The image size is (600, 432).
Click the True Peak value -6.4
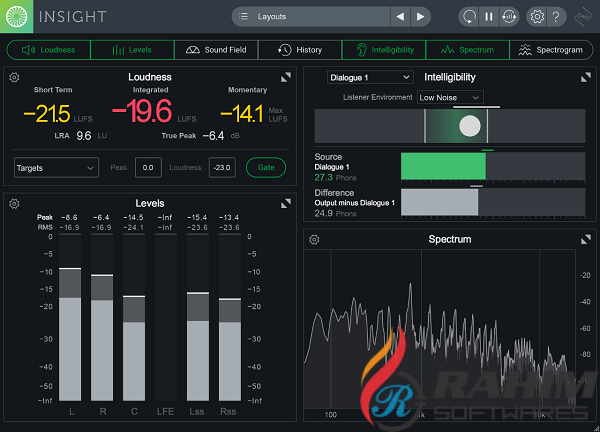[213, 136]
